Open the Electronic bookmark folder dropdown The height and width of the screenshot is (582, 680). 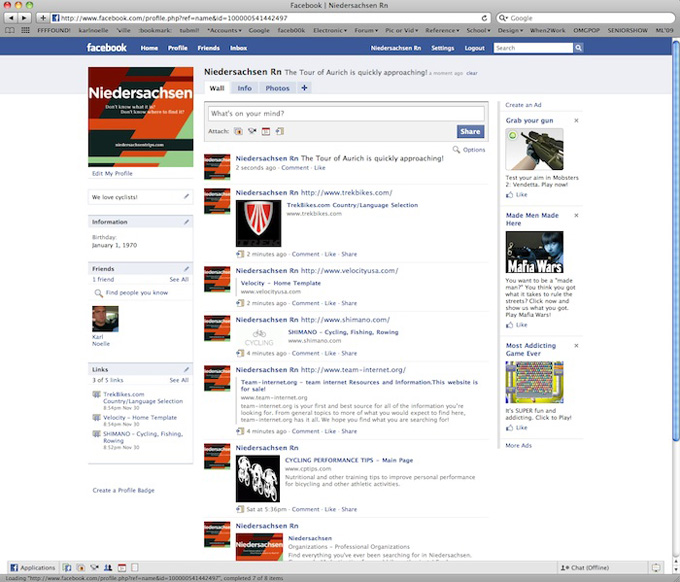[x=330, y=30]
